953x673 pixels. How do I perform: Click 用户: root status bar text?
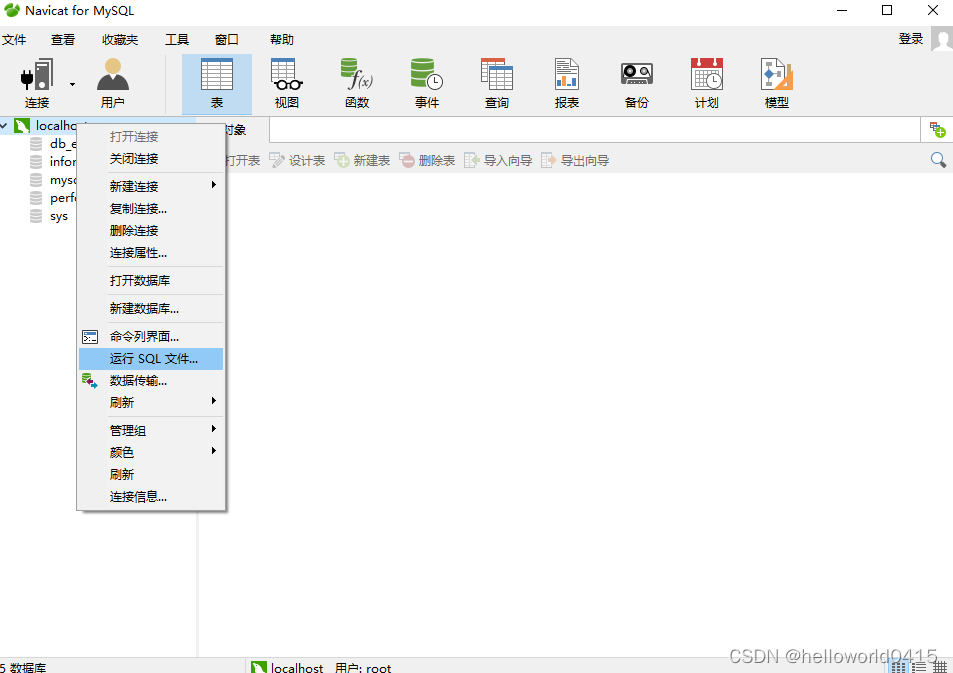click(x=363, y=668)
